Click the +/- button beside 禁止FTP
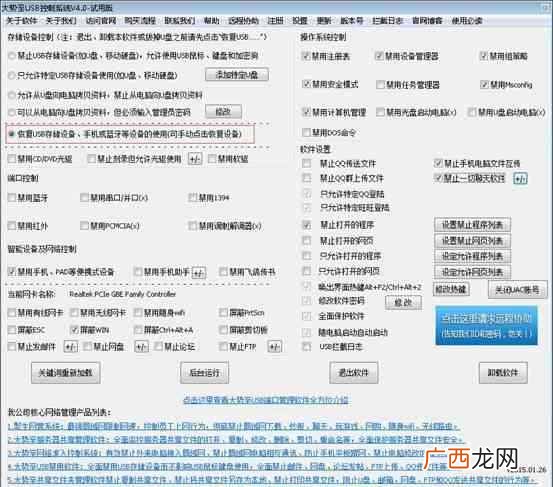 275,347
